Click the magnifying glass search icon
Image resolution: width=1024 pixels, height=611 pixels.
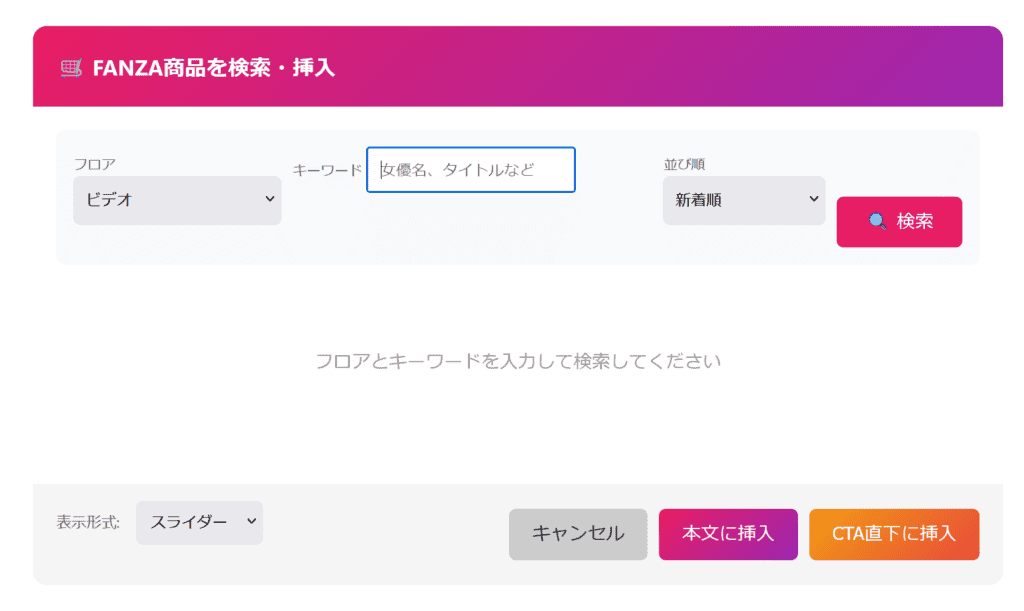pyautogui.click(x=878, y=221)
